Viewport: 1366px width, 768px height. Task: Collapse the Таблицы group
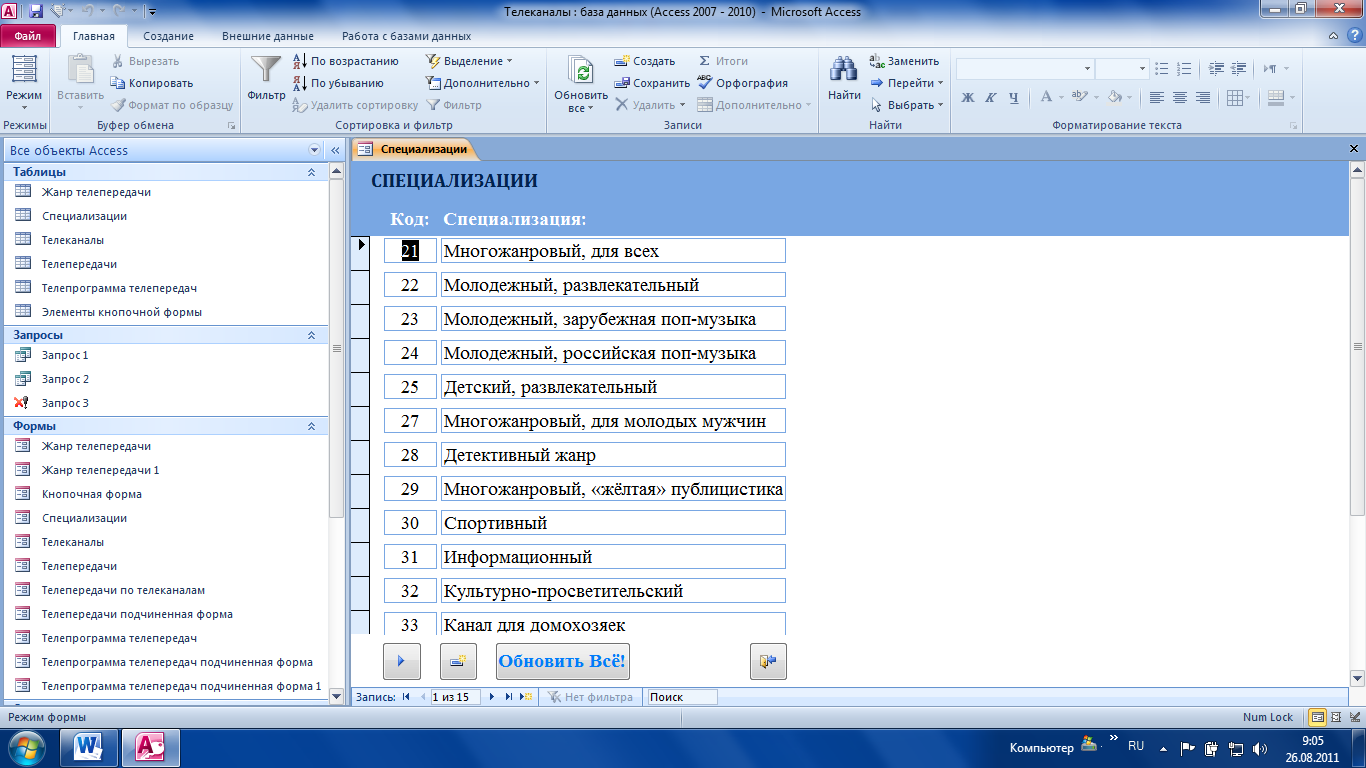(x=311, y=172)
